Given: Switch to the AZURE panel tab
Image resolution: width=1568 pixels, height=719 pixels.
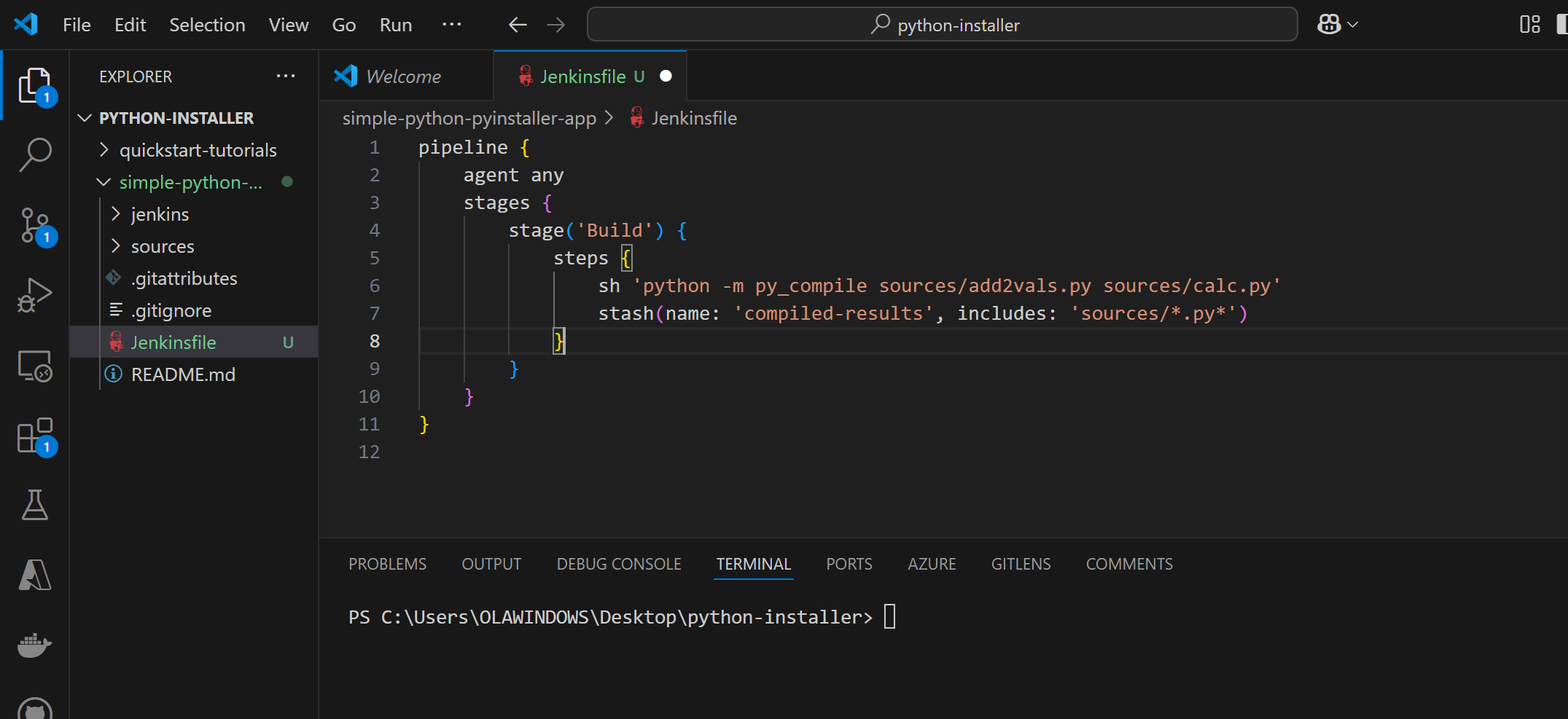Looking at the screenshot, I should tap(932, 564).
